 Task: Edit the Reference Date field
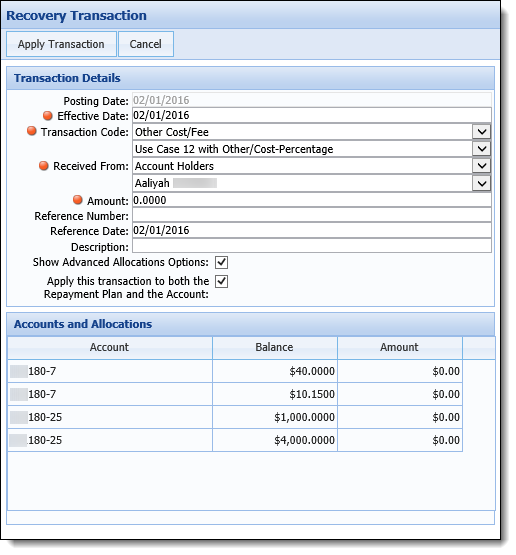tap(312, 230)
